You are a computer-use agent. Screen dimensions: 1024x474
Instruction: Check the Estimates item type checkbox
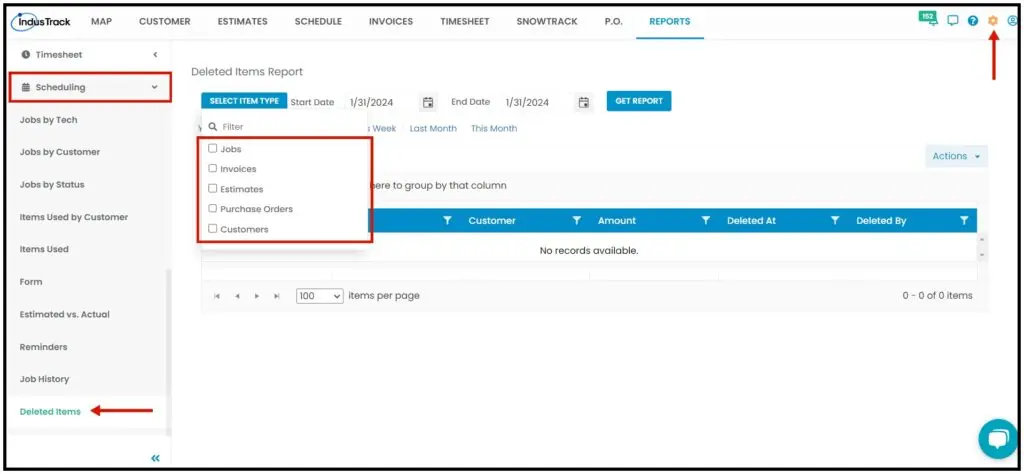[212, 188]
